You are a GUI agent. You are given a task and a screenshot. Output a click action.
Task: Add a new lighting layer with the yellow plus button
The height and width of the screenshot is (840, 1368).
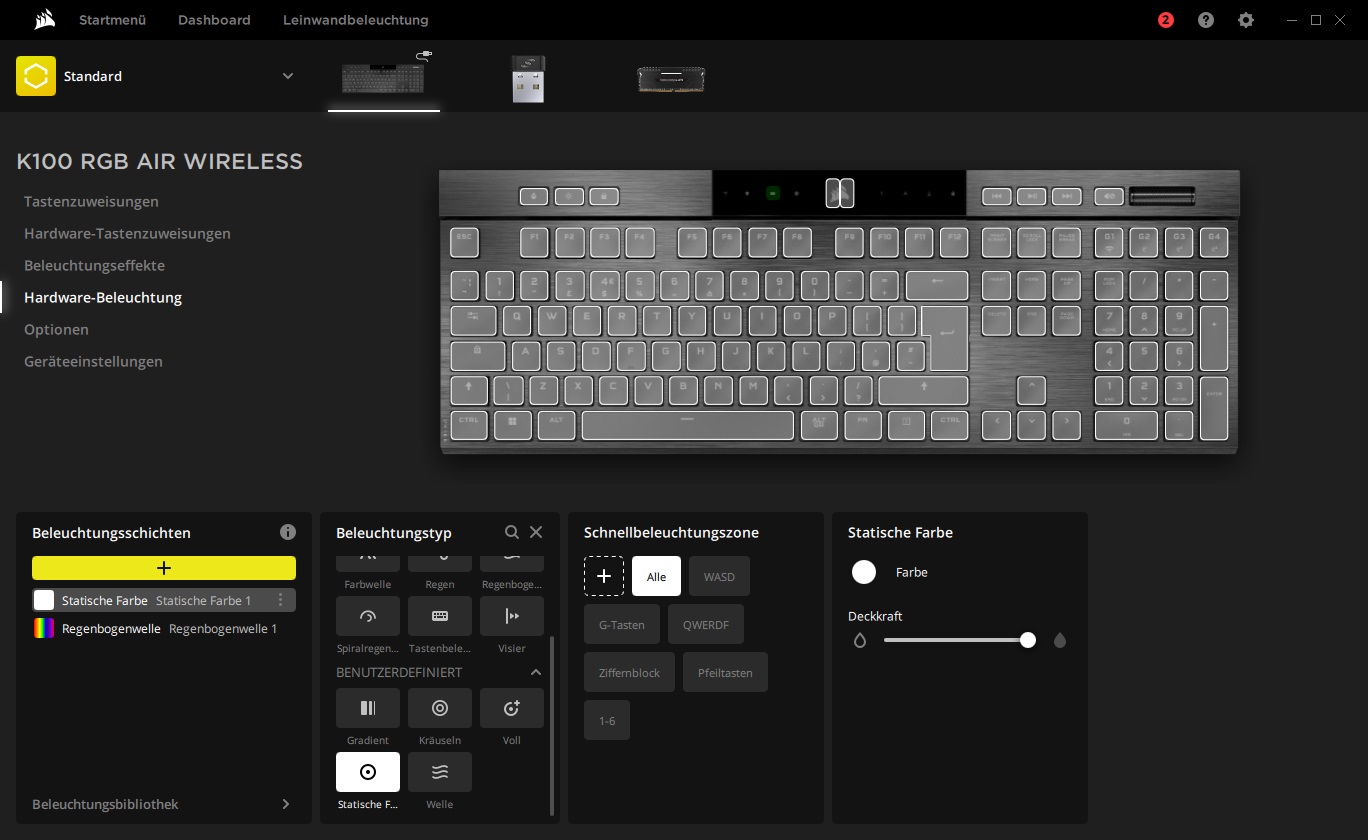164,568
